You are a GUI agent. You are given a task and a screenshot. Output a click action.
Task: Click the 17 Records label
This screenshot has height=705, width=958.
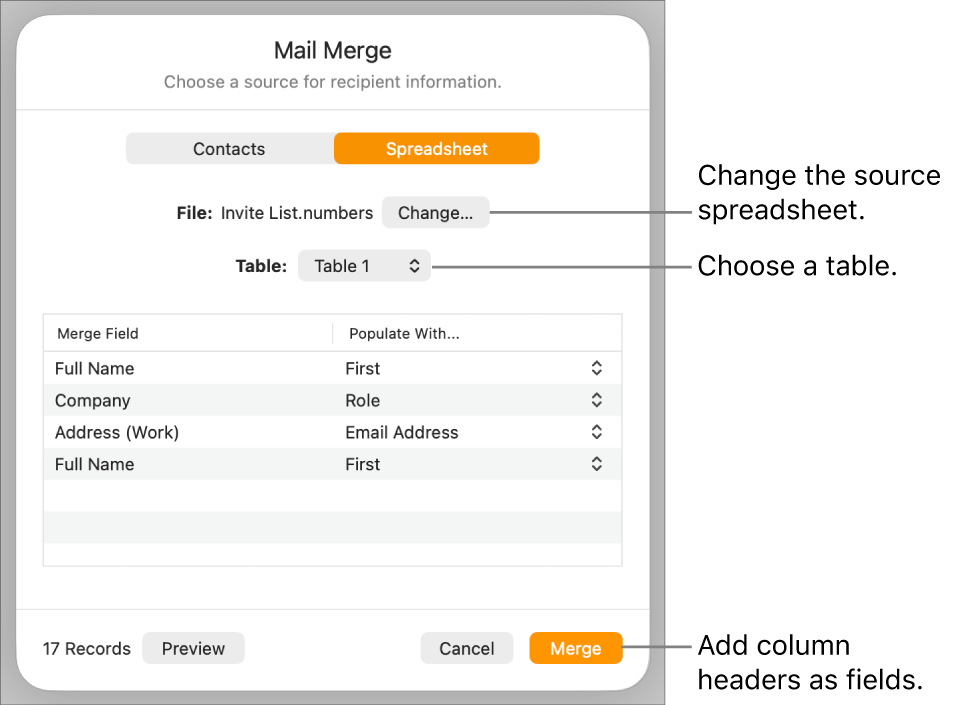[x=86, y=649]
